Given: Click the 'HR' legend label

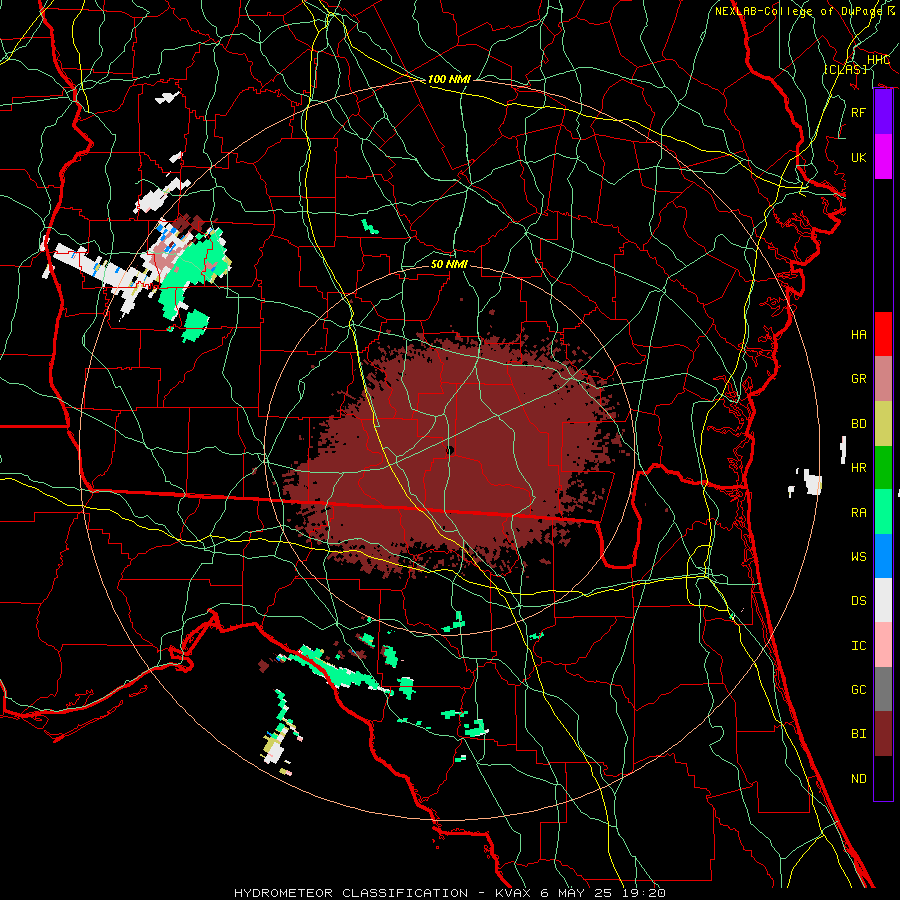Looking at the screenshot, I should tap(859, 468).
